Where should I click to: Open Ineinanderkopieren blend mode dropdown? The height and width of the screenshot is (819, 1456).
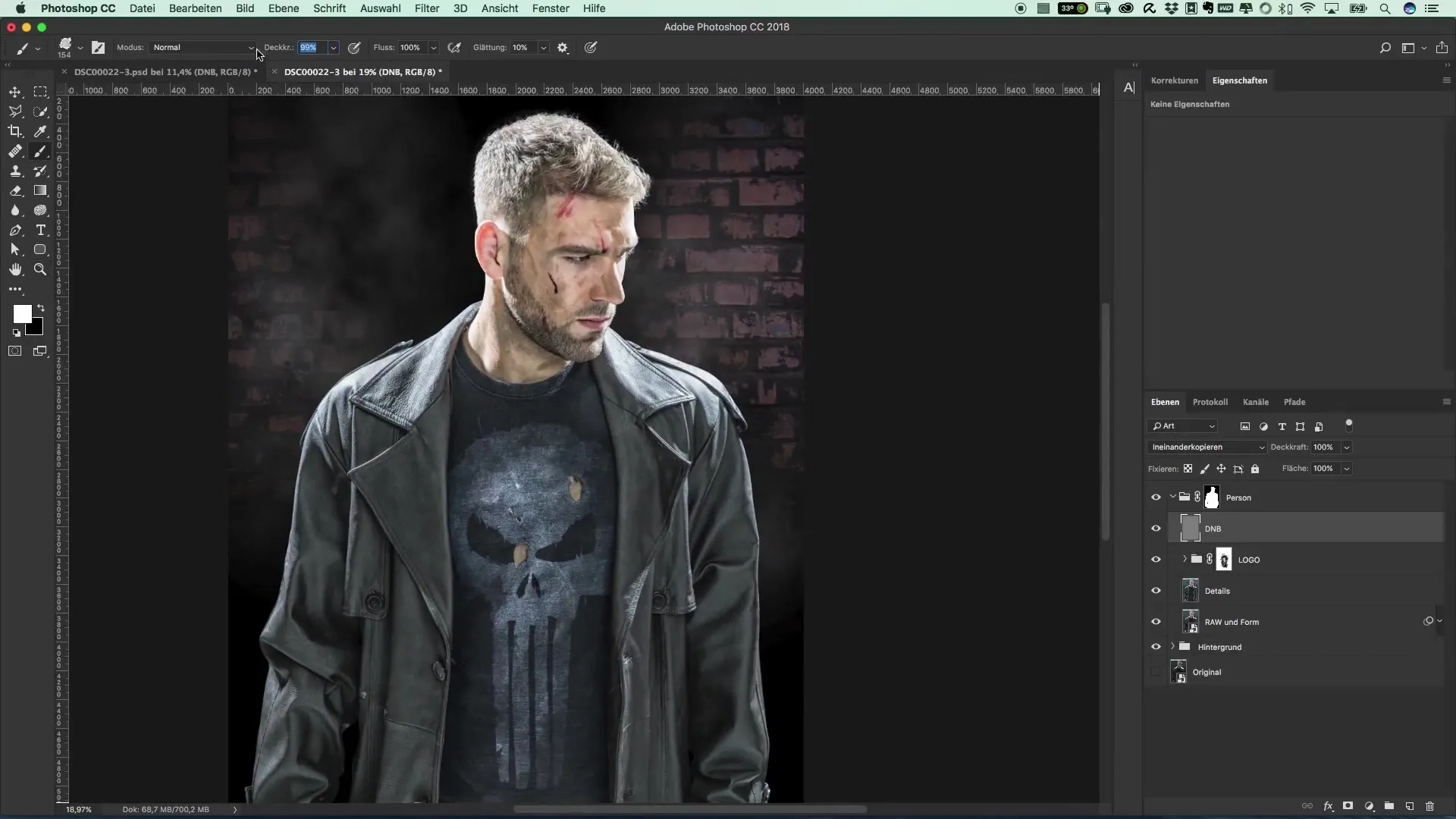[x=1207, y=447]
